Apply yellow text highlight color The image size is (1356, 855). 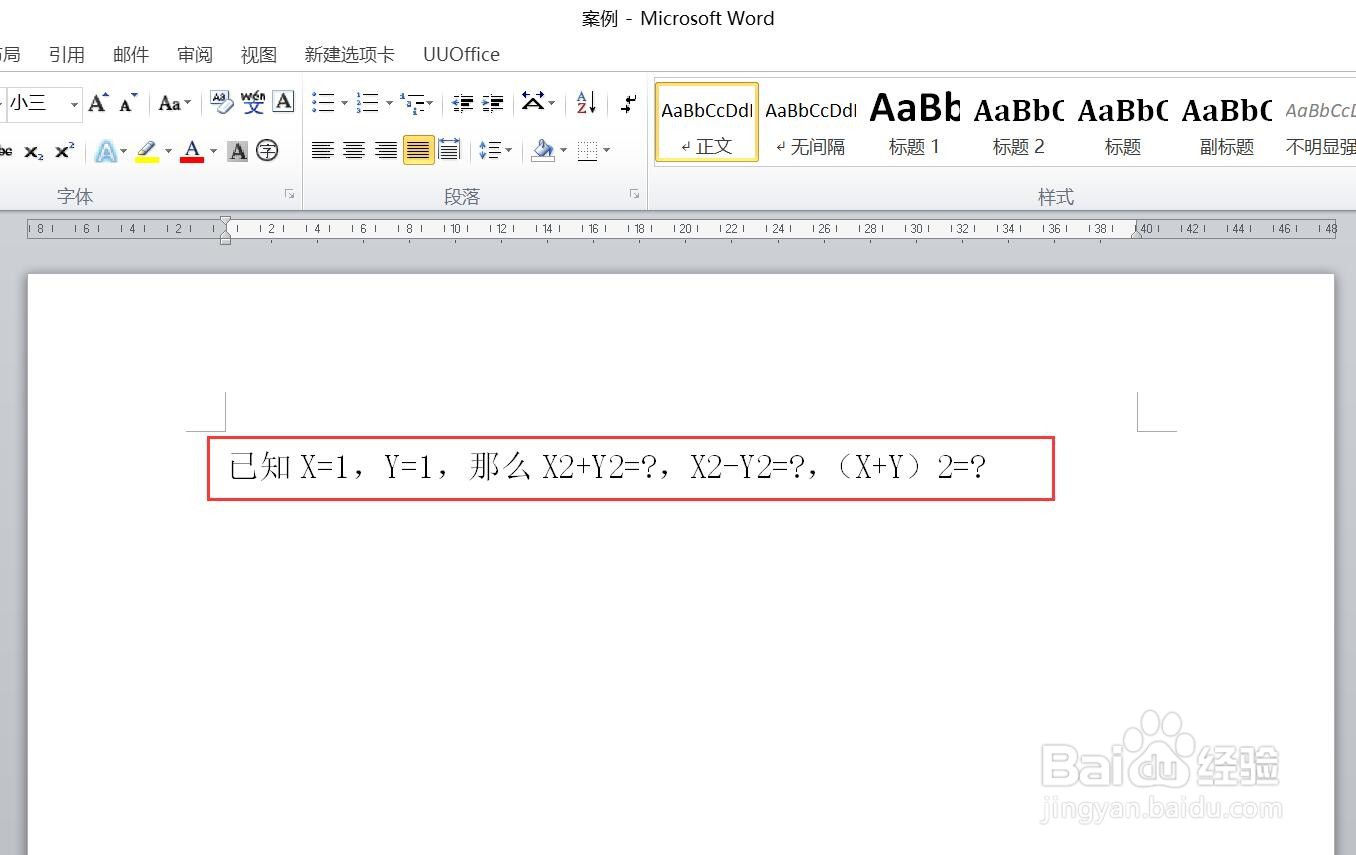(x=148, y=151)
